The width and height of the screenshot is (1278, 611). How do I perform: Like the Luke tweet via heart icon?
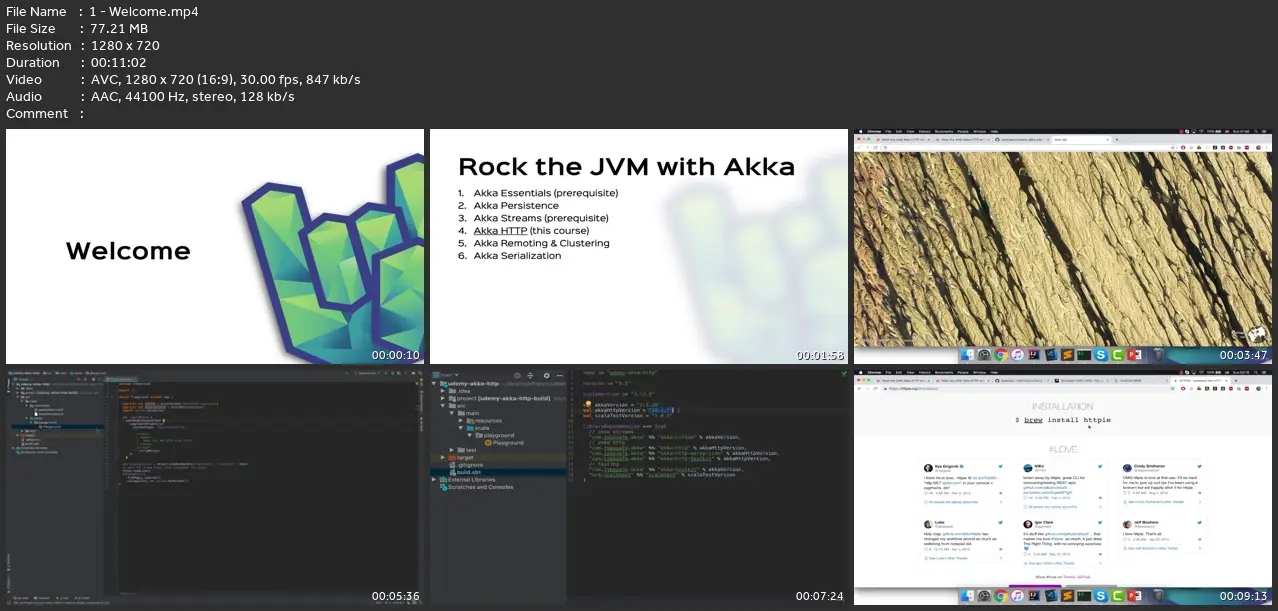(x=926, y=549)
